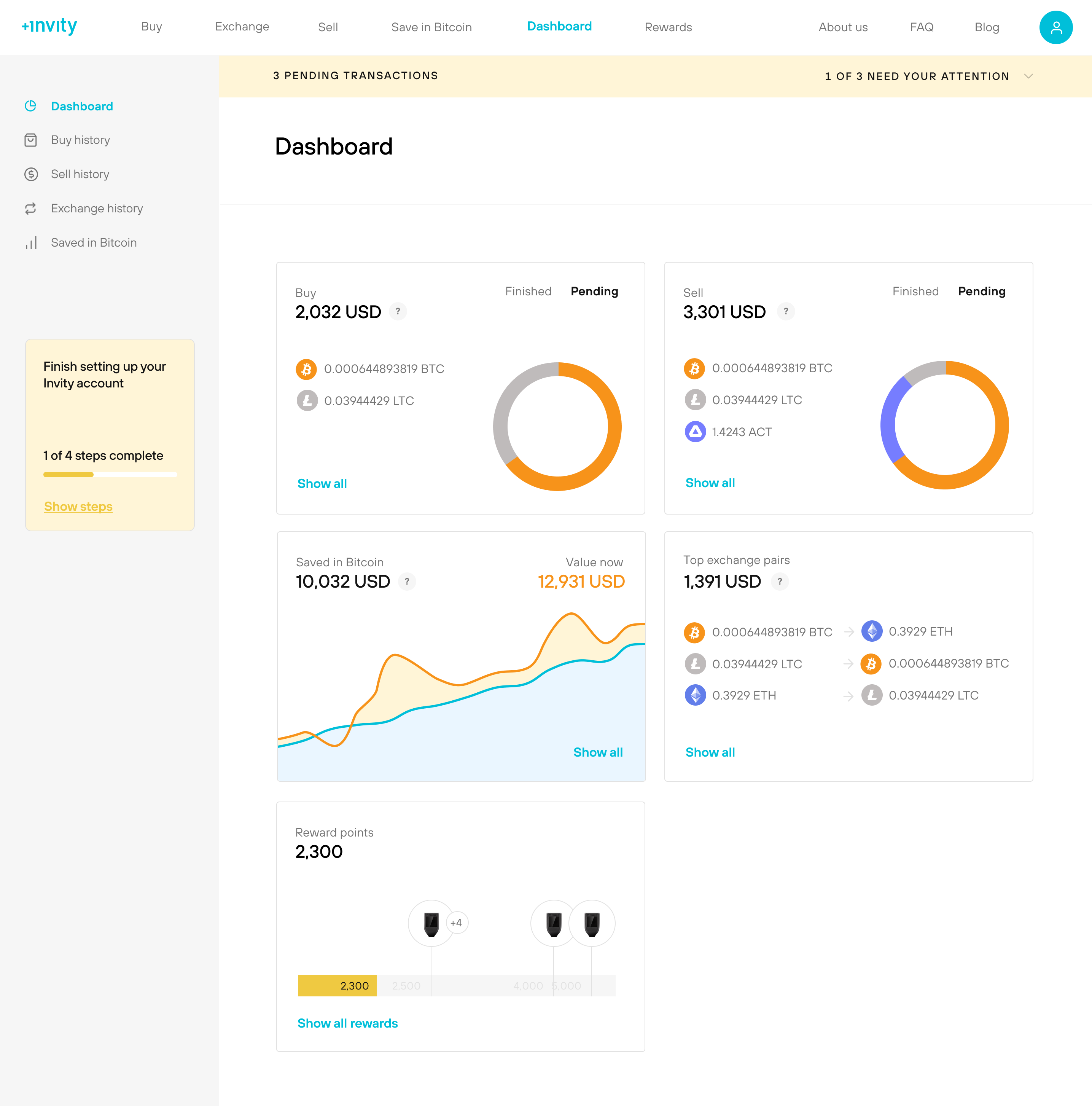Click the Ethereum icon in Top exchange pairs
The width and height of the screenshot is (1092, 1106).
872,631
